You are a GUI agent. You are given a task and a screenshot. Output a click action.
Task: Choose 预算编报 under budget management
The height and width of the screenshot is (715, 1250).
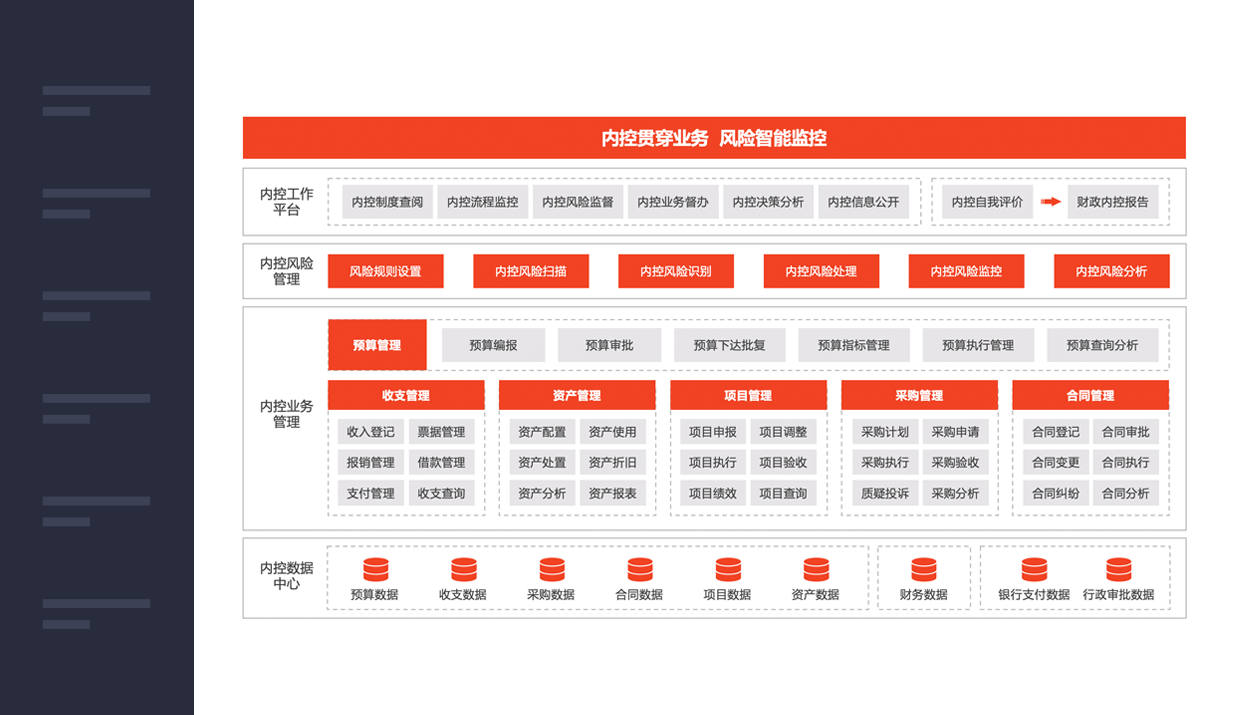(493, 345)
